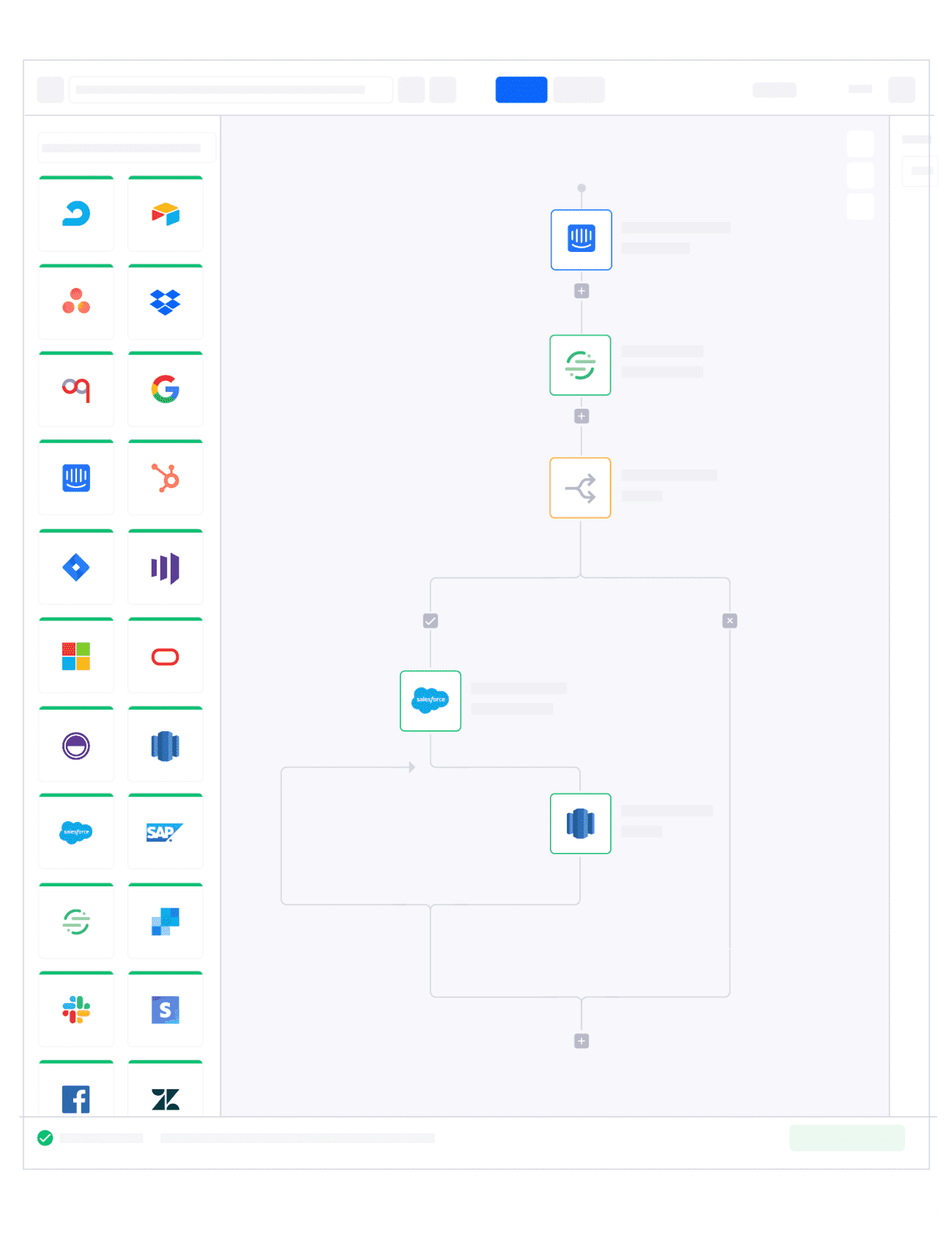Pick the HubSpot connector tile

[166, 478]
